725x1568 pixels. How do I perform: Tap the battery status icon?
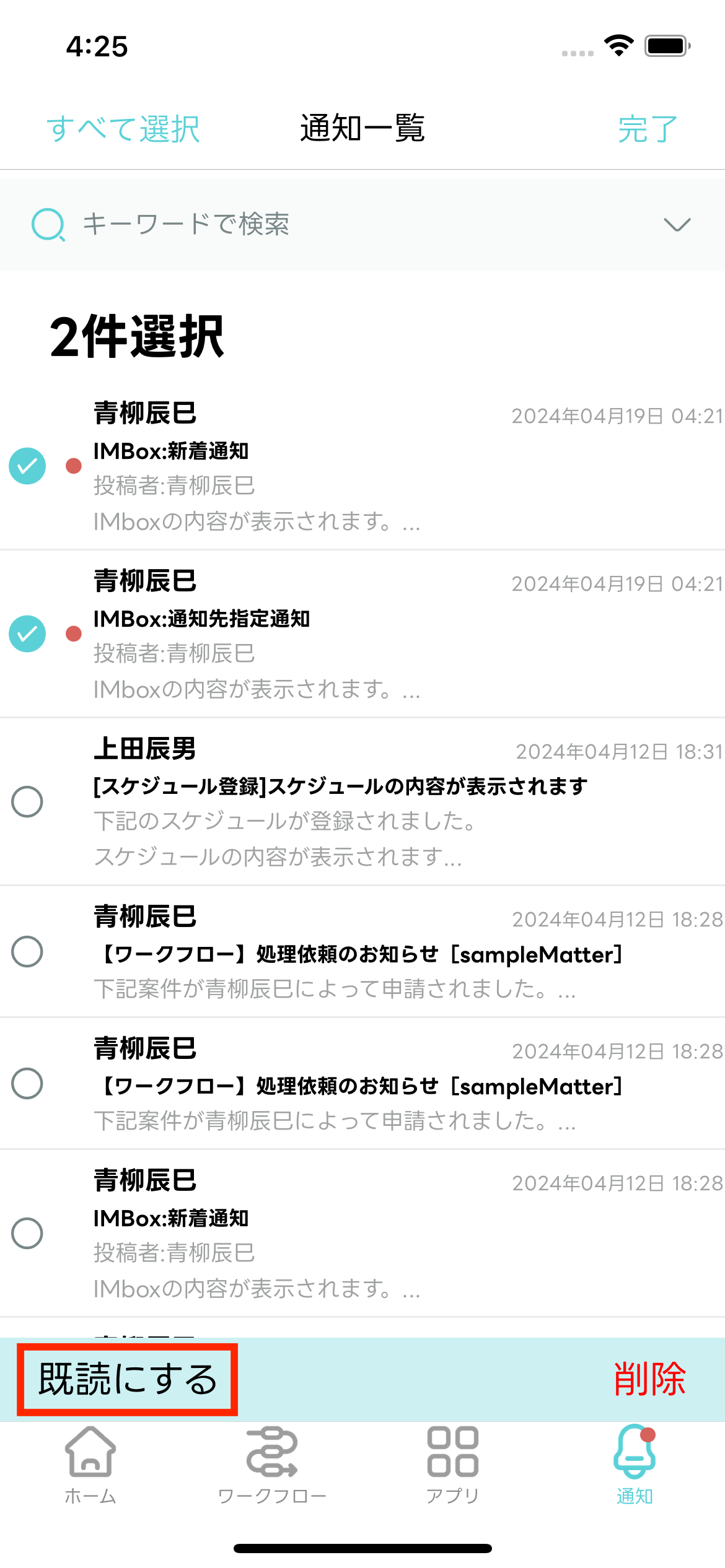667,46
